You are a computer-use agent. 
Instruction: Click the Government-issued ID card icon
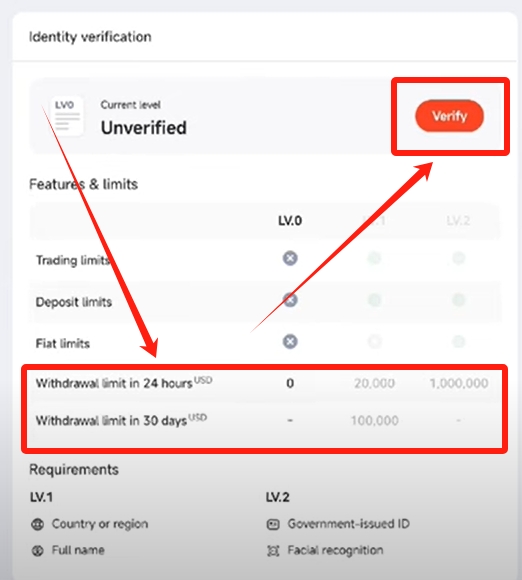[x=273, y=524]
